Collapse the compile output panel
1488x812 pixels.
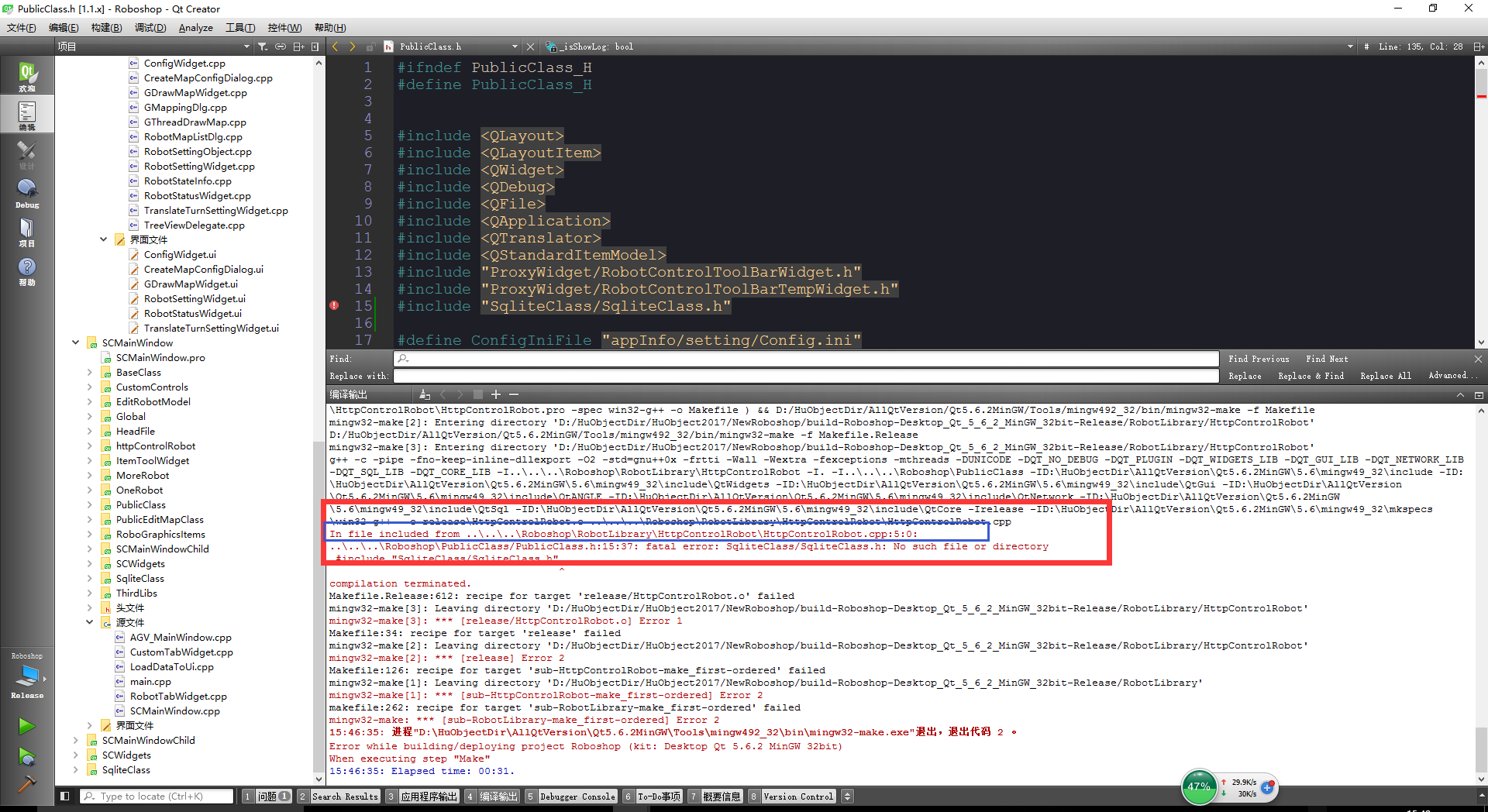point(1479,394)
